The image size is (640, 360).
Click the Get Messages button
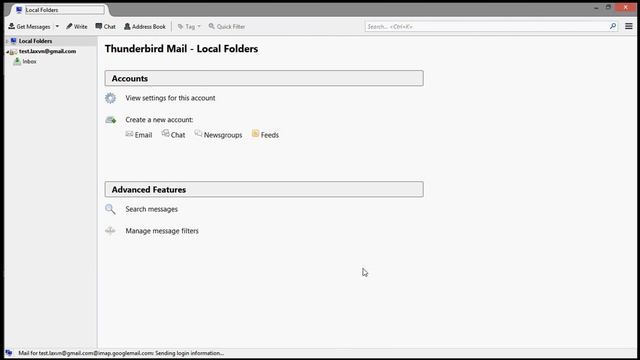pos(29,27)
